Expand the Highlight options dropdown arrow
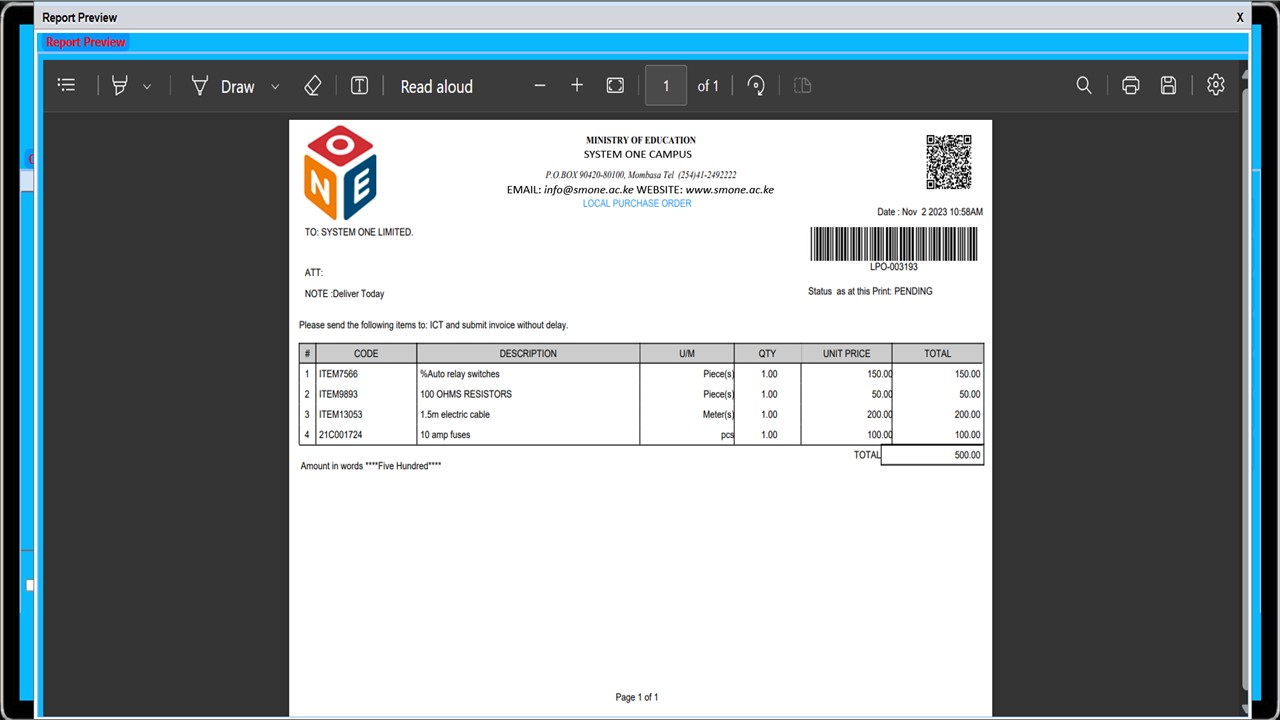The height and width of the screenshot is (720, 1280). (x=147, y=87)
